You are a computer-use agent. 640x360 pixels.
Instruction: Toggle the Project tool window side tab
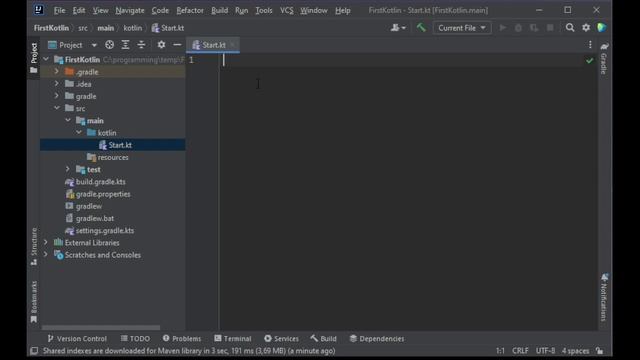34,58
